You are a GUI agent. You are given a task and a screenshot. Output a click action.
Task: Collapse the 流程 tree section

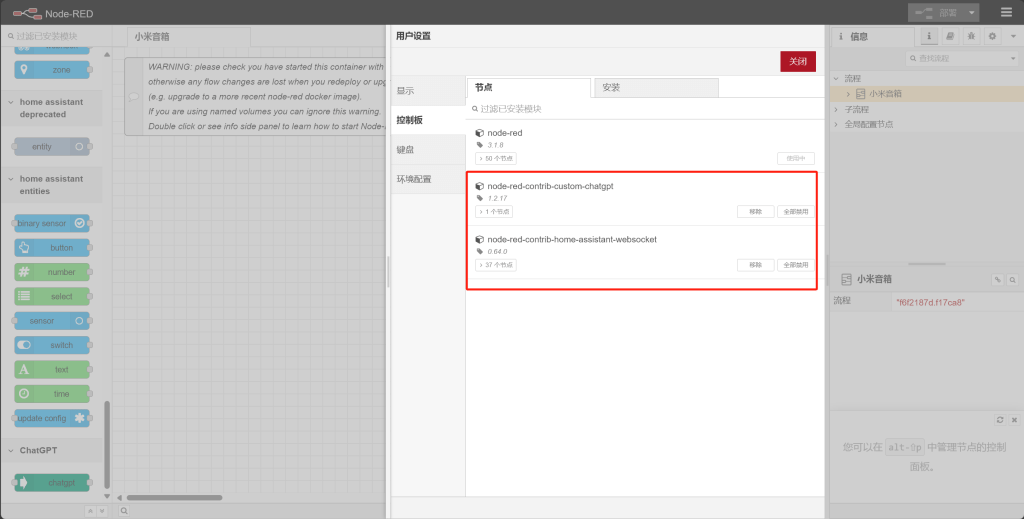click(836, 78)
